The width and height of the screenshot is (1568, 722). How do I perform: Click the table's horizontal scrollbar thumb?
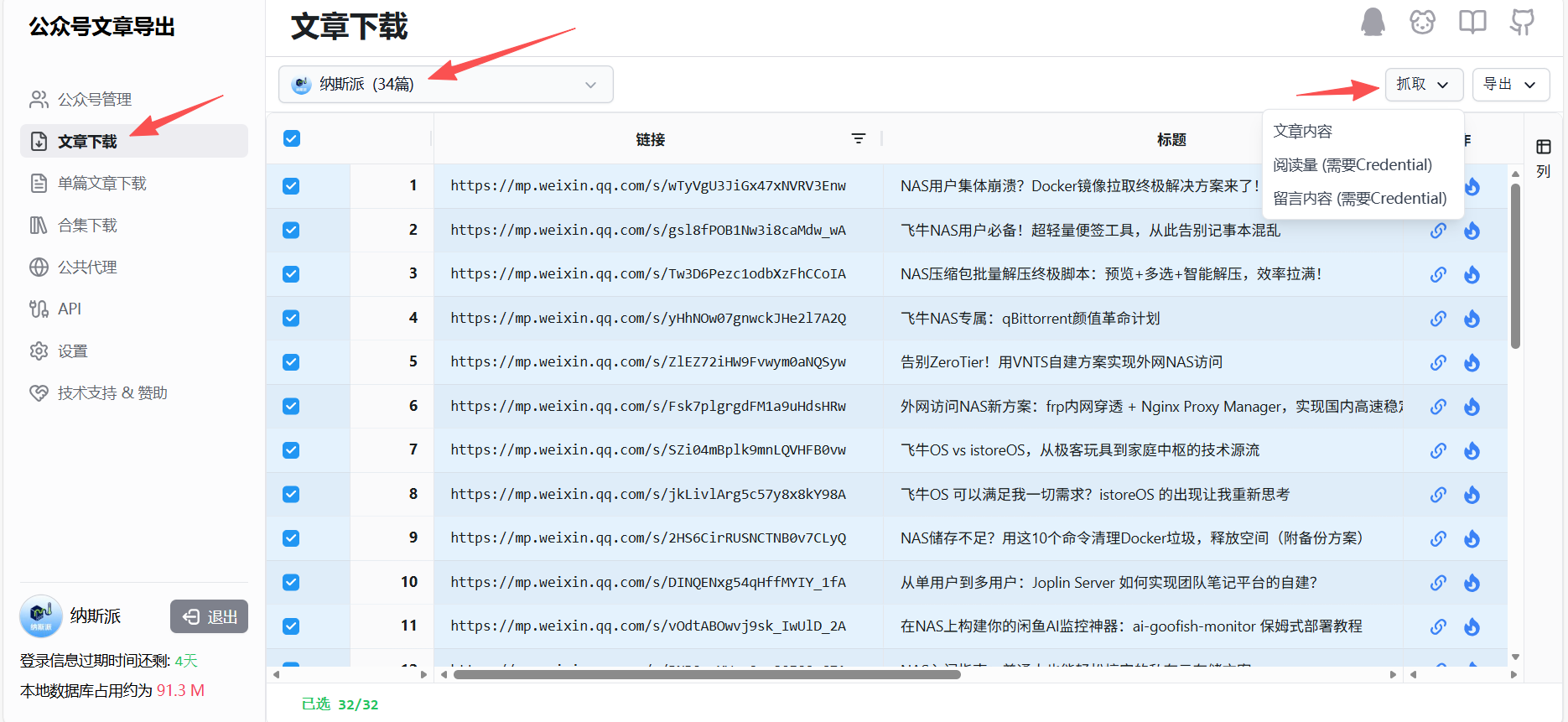click(706, 674)
